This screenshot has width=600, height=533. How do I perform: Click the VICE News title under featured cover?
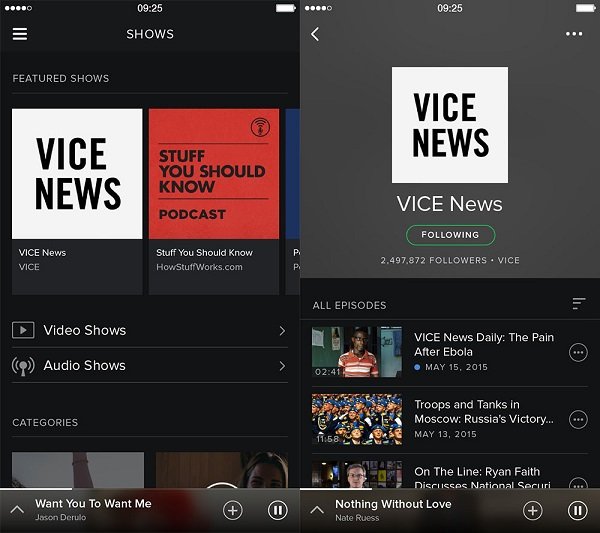coord(42,253)
